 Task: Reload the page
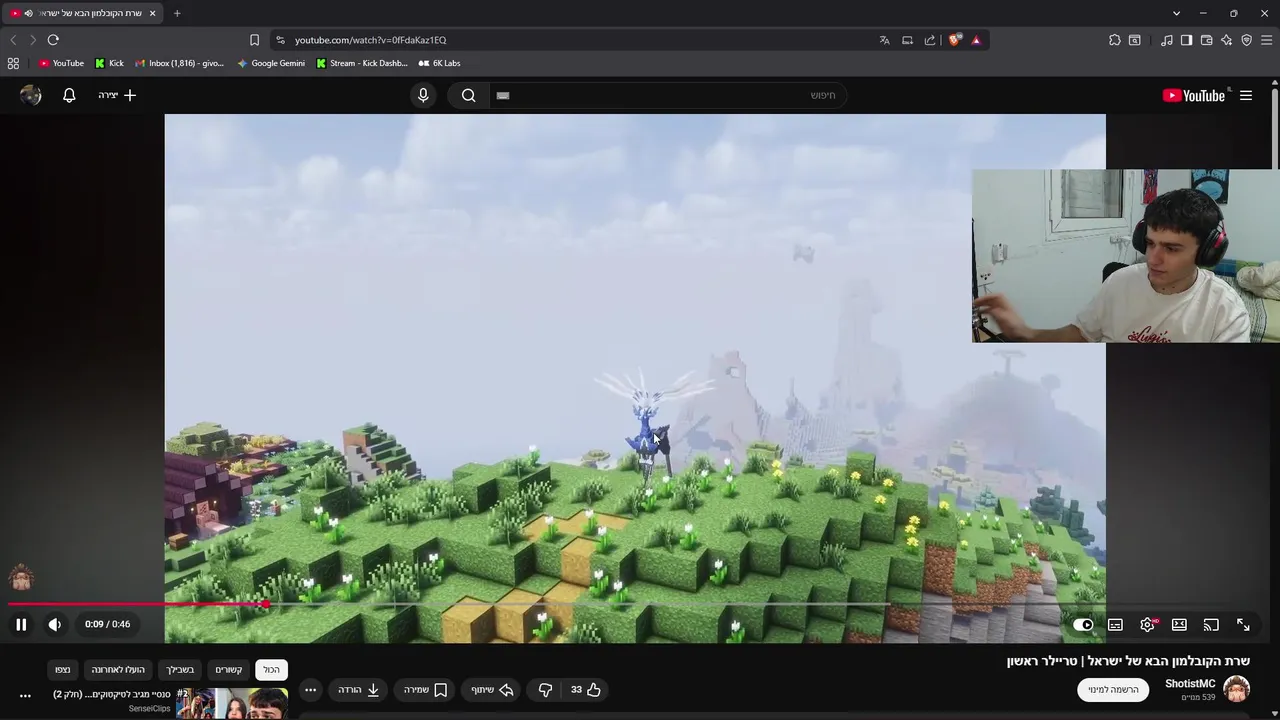pos(53,40)
